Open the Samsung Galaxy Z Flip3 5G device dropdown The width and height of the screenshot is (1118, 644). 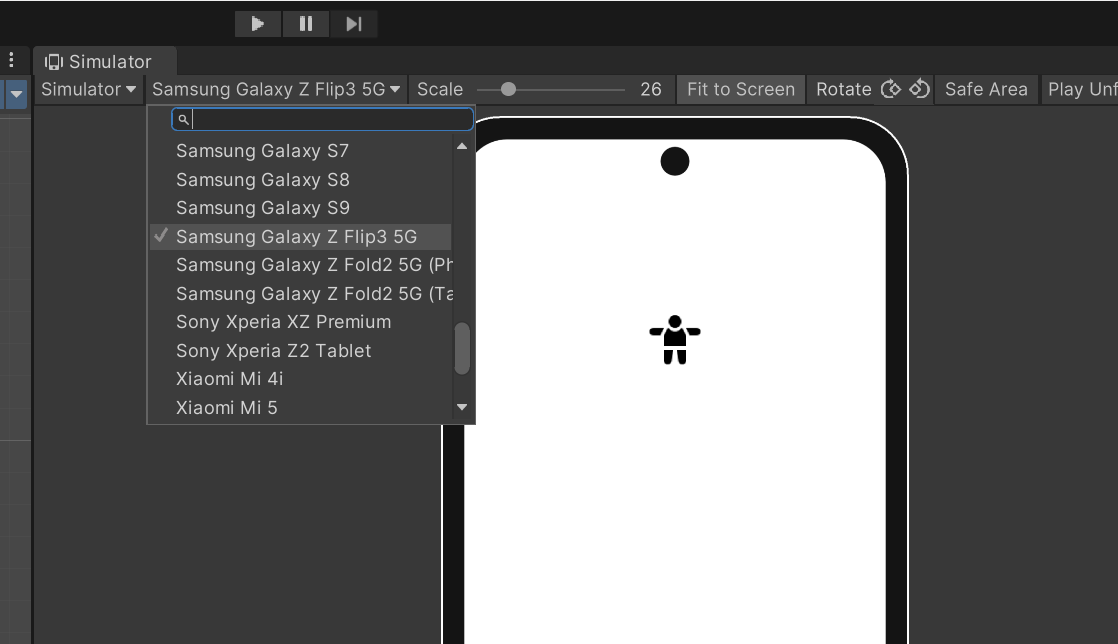(x=276, y=89)
